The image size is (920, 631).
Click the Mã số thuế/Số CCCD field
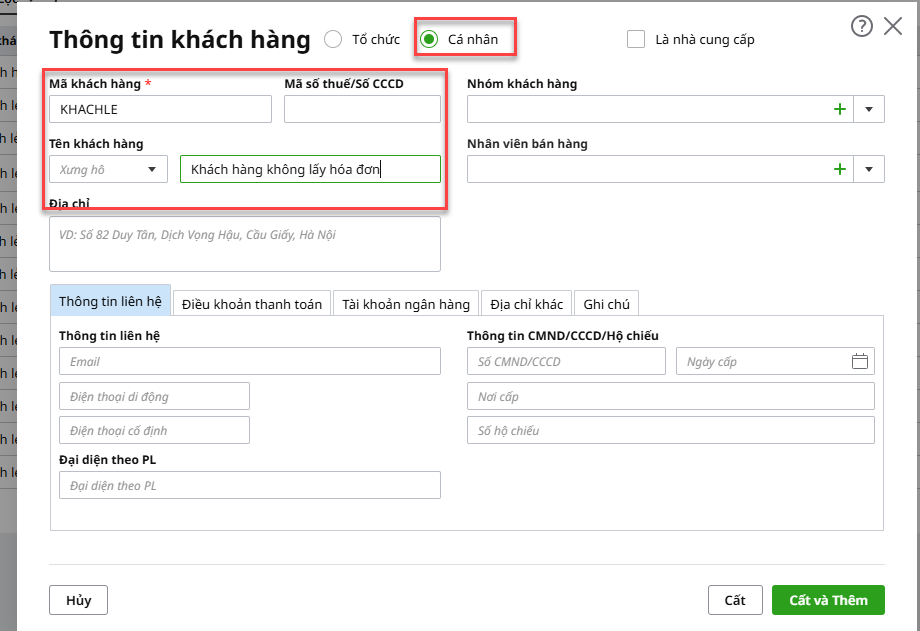point(362,109)
